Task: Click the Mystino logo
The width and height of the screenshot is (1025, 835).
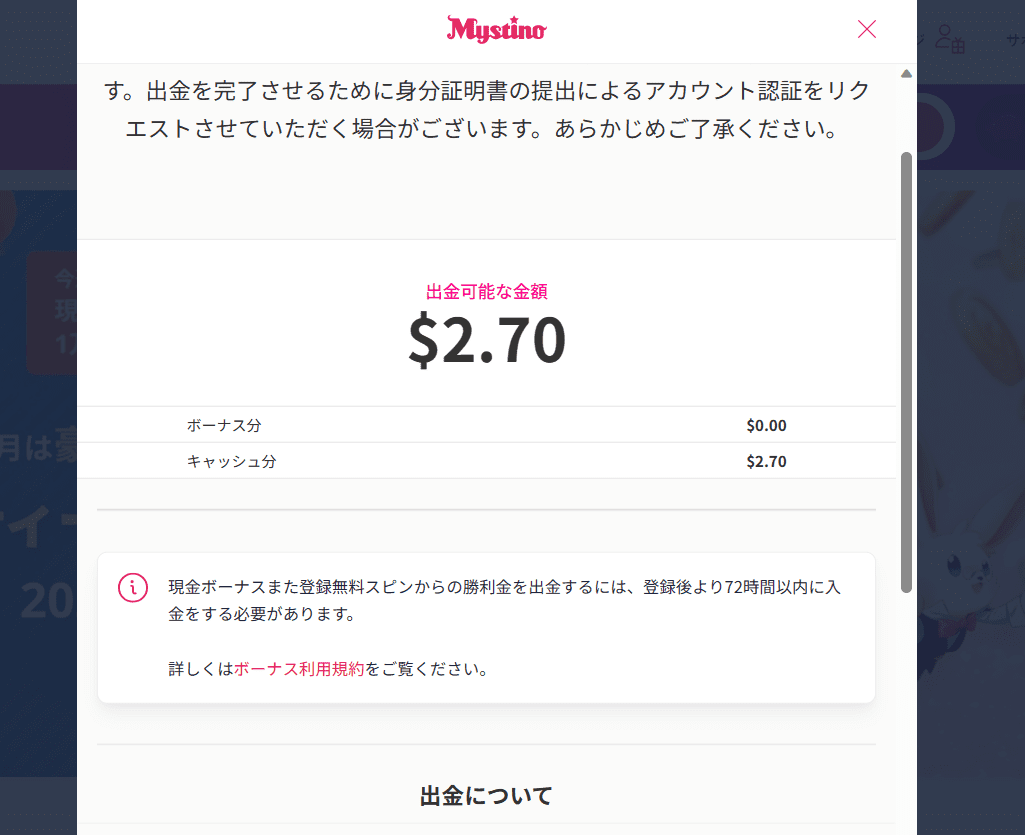Action: 496,29
